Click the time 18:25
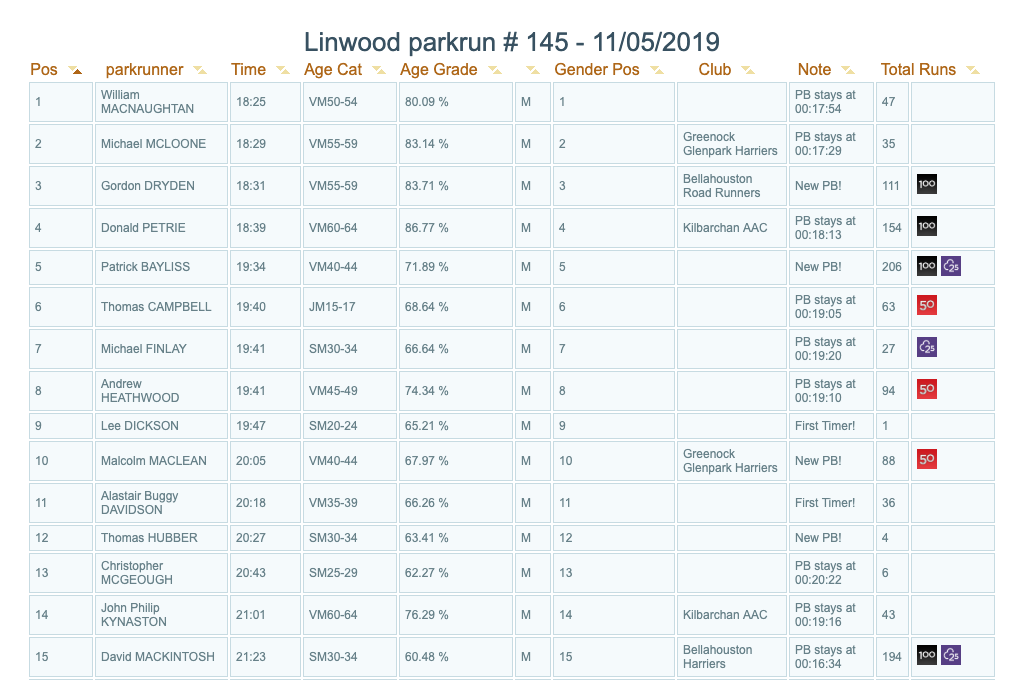This screenshot has width=1024, height=680. pyautogui.click(x=251, y=102)
